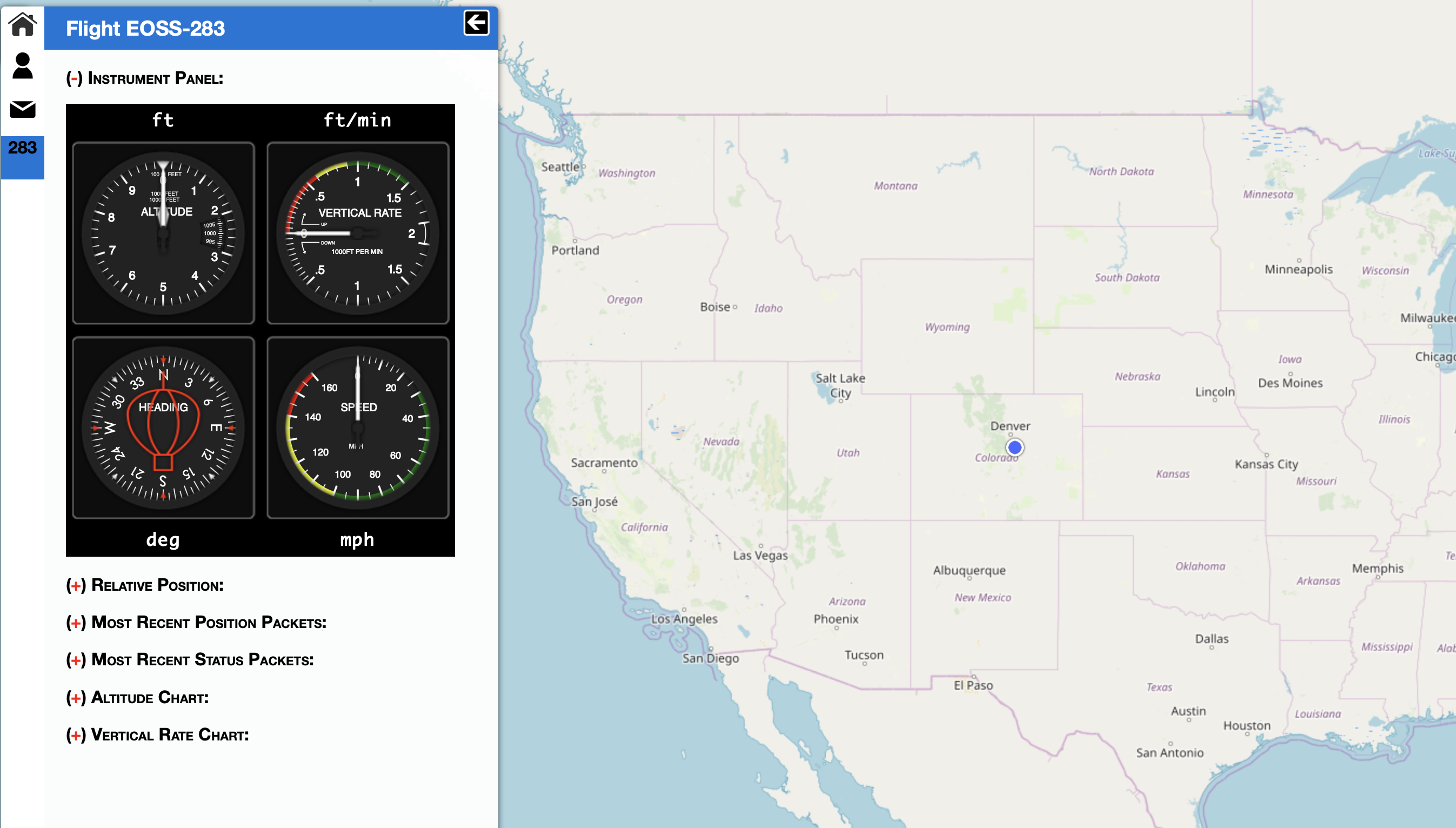The height and width of the screenshot is (828, 1456).
Task: Click the back arrow in the flight header
Action: click(x=477, y=23)
